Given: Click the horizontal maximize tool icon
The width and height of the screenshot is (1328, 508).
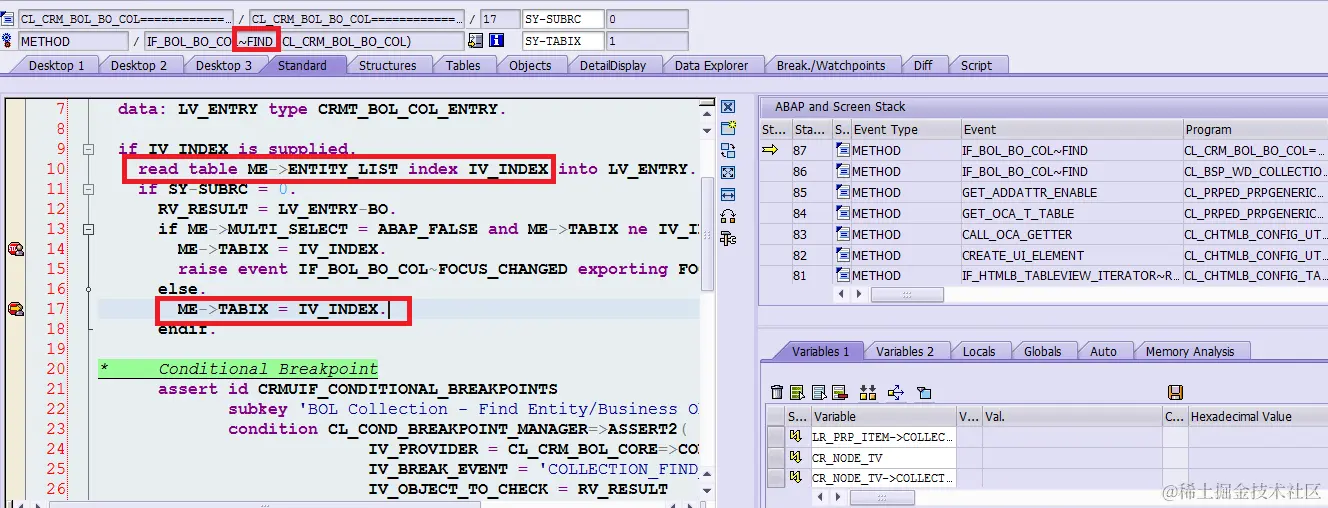Looking at the screenshot, I should (x=728, y=194).
